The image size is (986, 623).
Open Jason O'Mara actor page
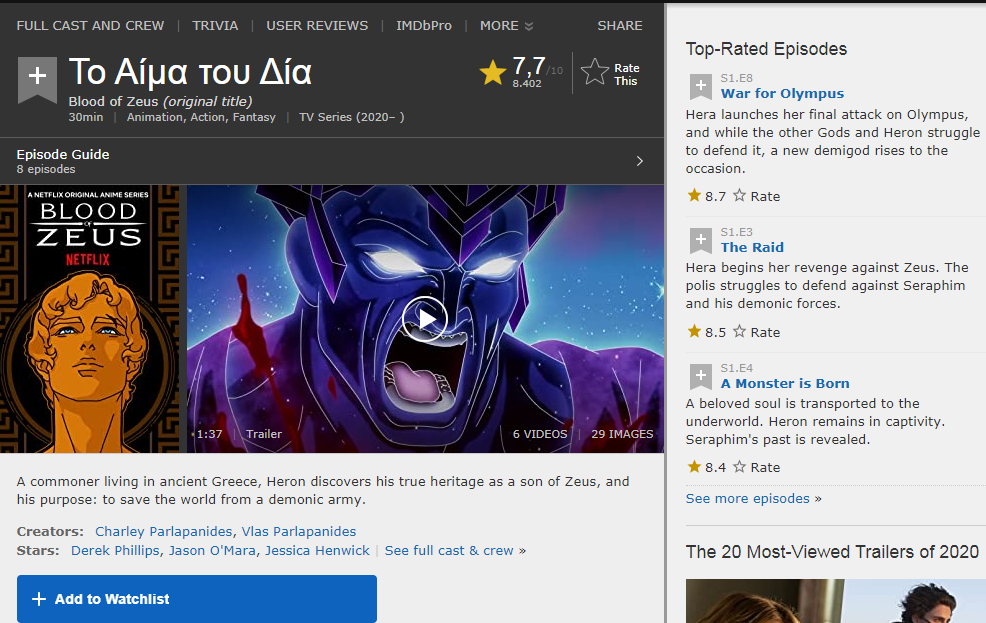pos(212,551)
